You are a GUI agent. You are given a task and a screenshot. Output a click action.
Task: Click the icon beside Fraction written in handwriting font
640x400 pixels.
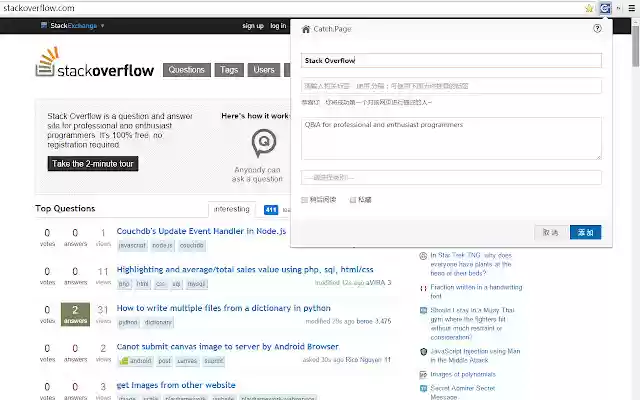tap(423, 288)
